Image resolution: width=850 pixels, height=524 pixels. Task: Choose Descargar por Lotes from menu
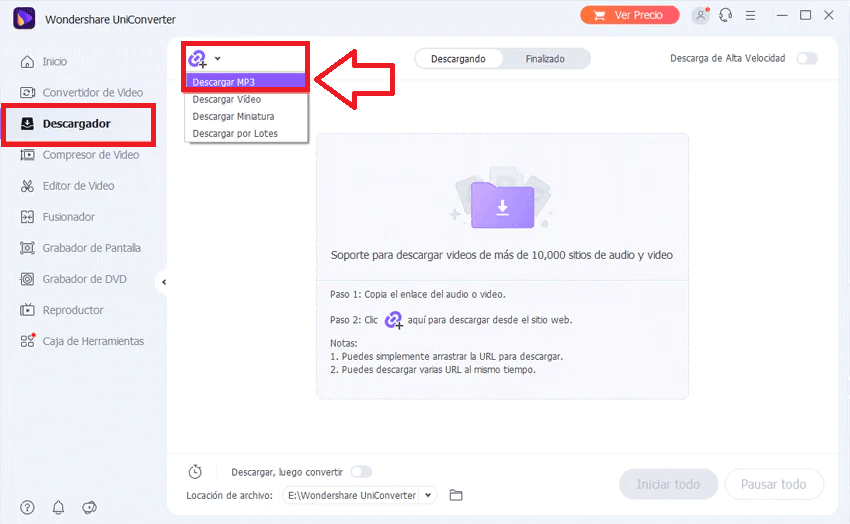(x=247, y=133)
